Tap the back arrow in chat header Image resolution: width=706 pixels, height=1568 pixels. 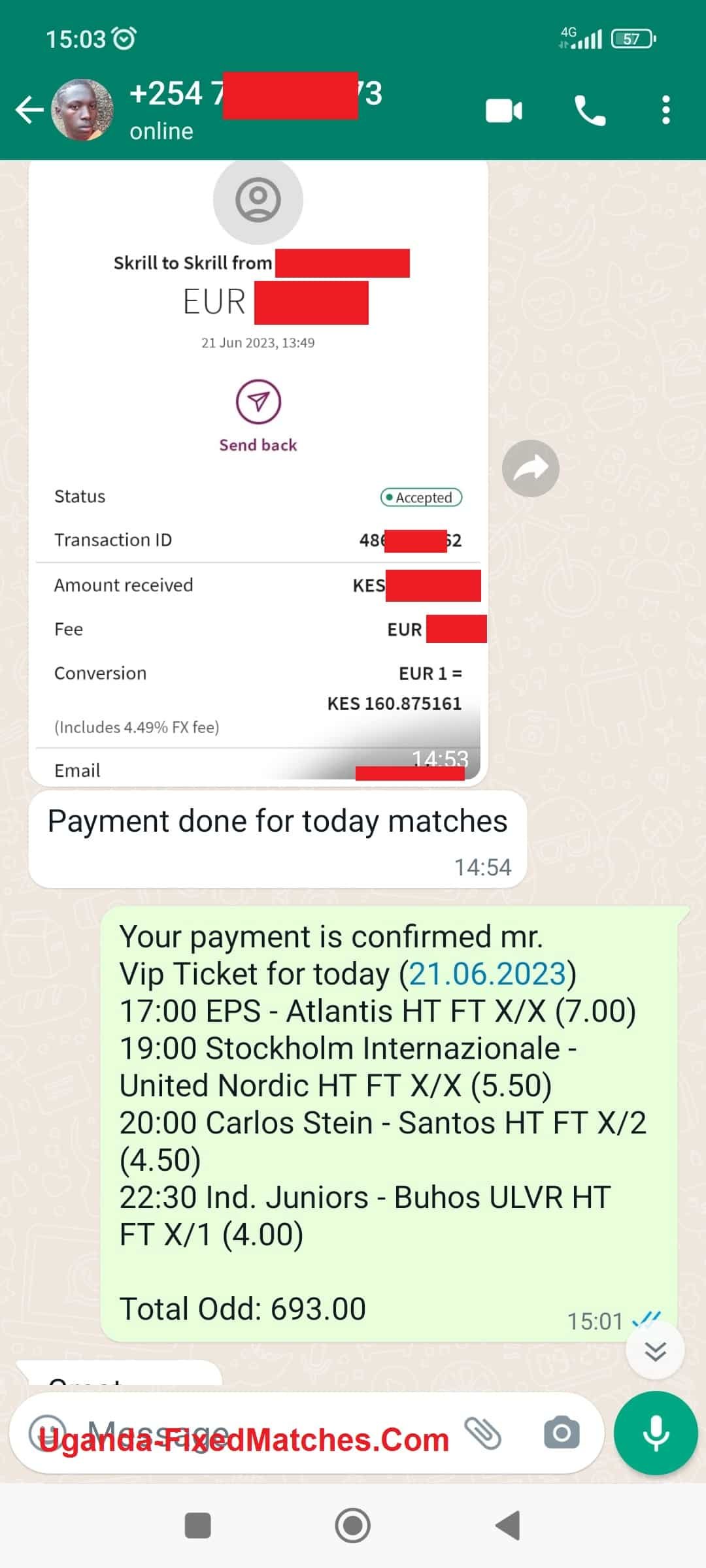pyautogui.click(x=29, y=110)
